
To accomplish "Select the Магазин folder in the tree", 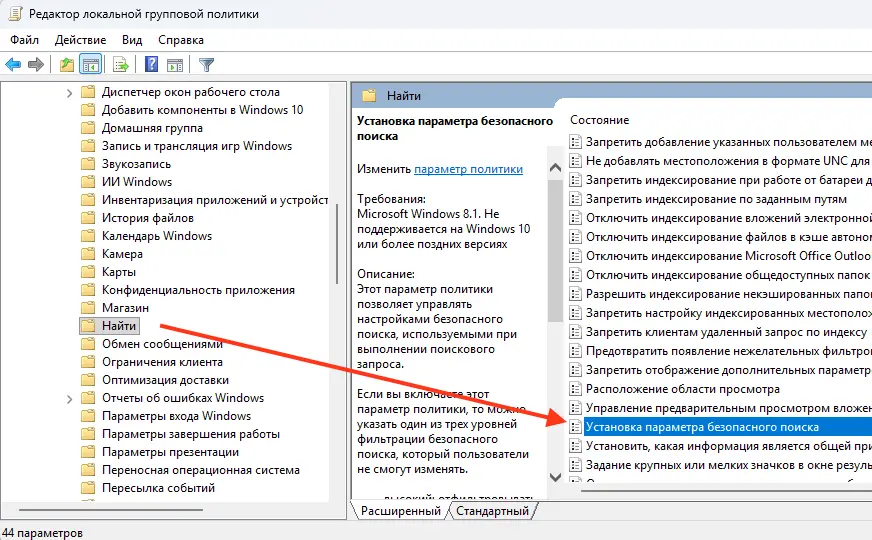I will coord(125,308).
